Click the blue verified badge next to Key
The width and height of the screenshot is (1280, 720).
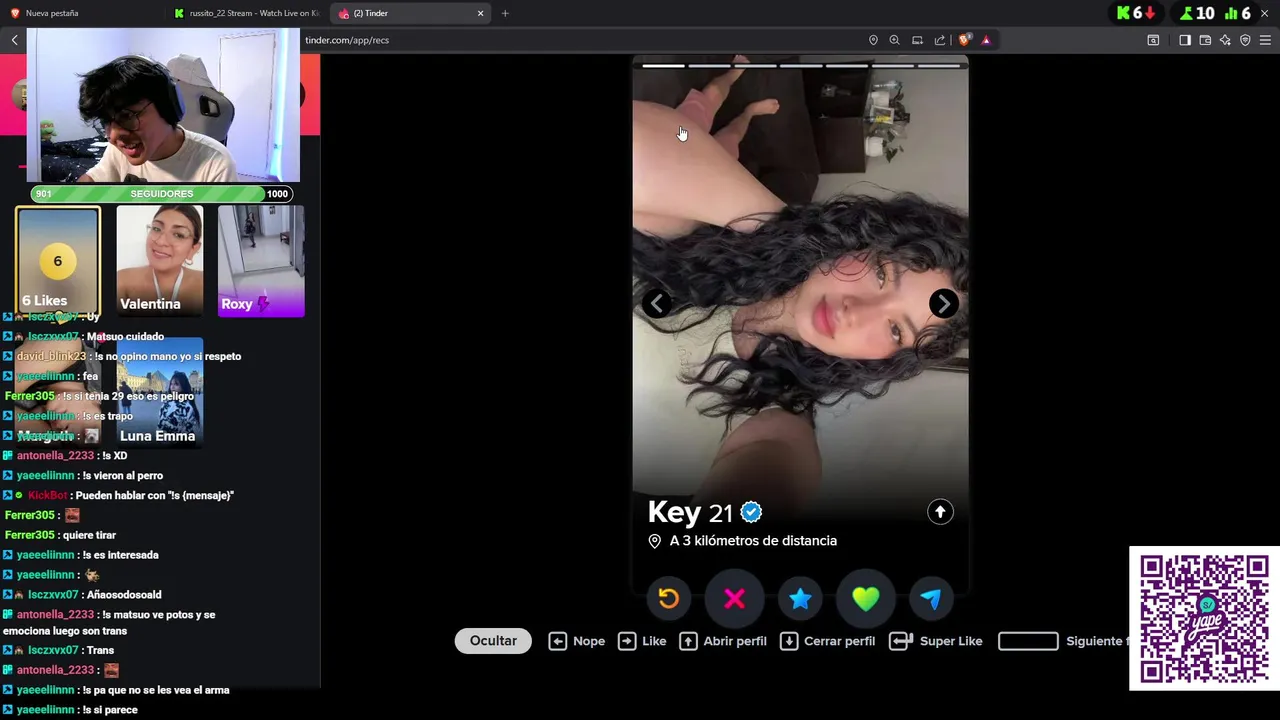pos(751,513)
